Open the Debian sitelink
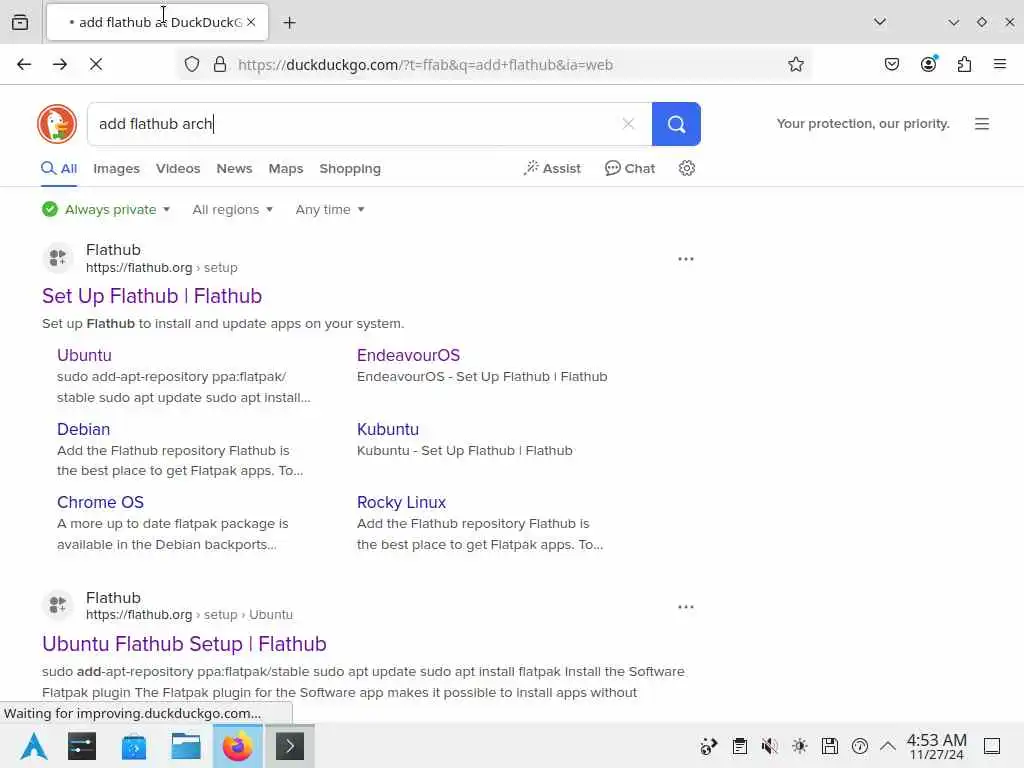This screenshot has width=1024, height=768. (x=84, y=429)
